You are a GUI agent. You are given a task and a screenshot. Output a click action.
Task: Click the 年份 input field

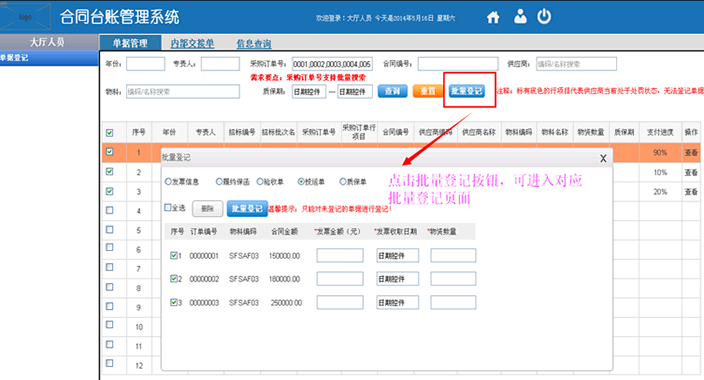tap(145, 64)
